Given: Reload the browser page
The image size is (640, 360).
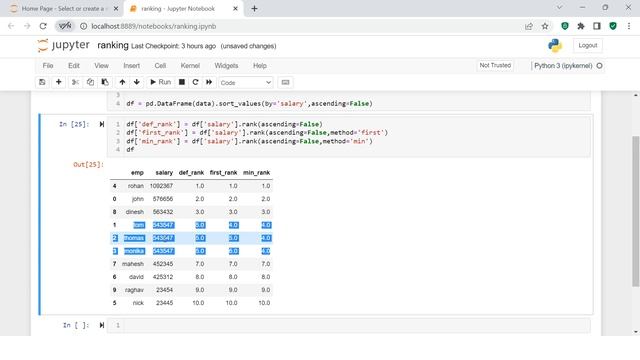Looking at the screenshot, I should [43, 26].
